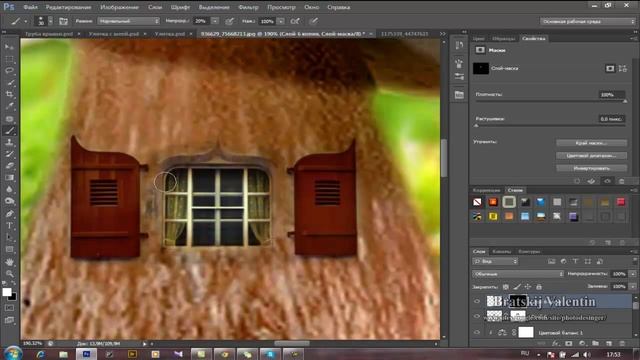Hide the second layer eye icon
This screenshot has width=640, height=360.
(x=477, y=316)
